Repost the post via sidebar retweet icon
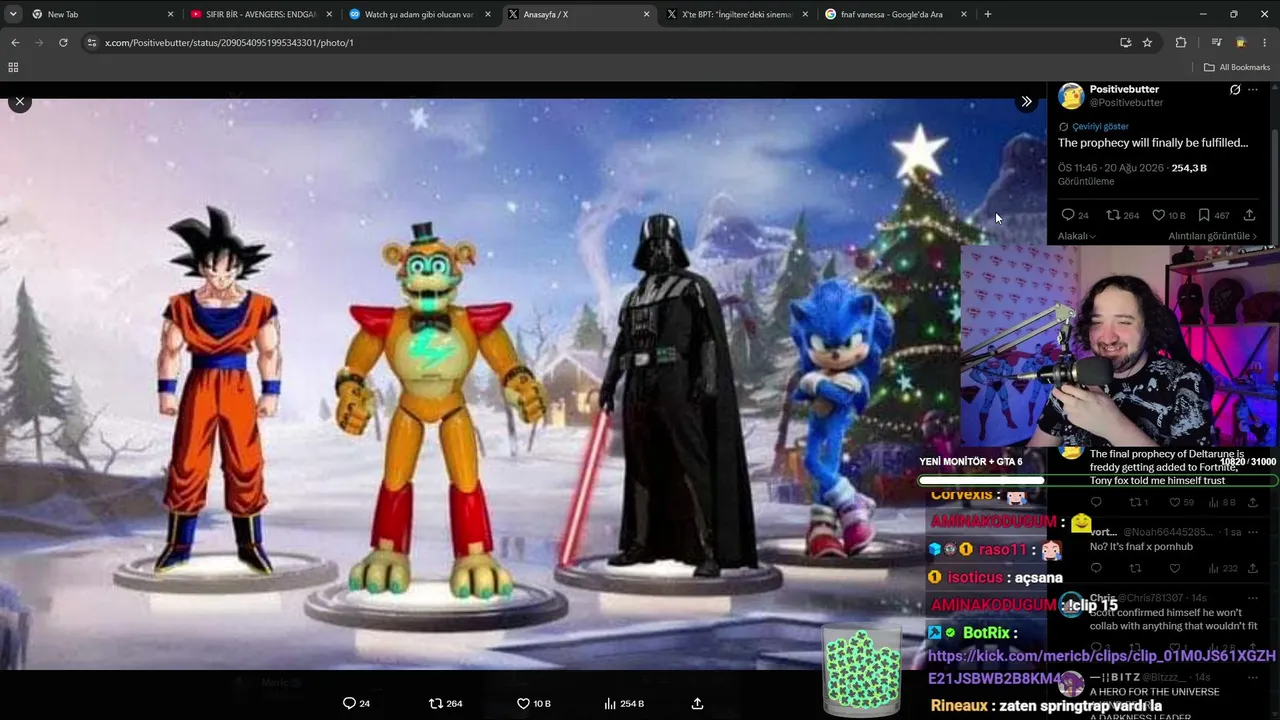Viewport: 1280px width, 720px height. click(x=1113, y=215)
